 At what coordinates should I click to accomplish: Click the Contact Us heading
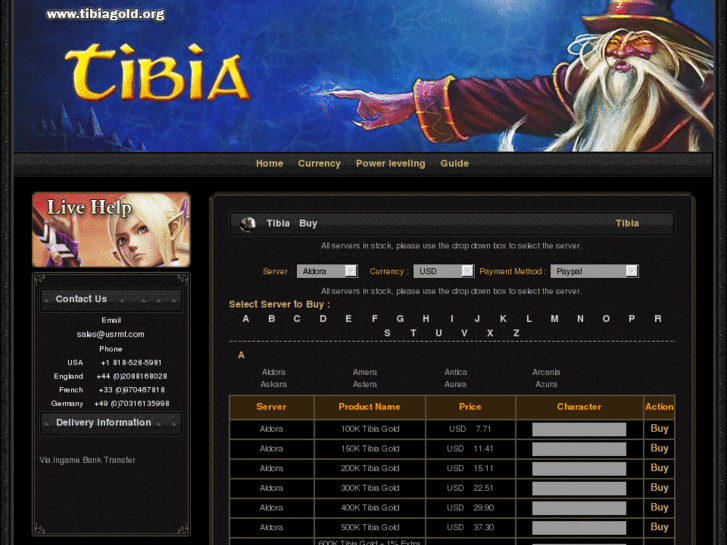click(81, 299)
